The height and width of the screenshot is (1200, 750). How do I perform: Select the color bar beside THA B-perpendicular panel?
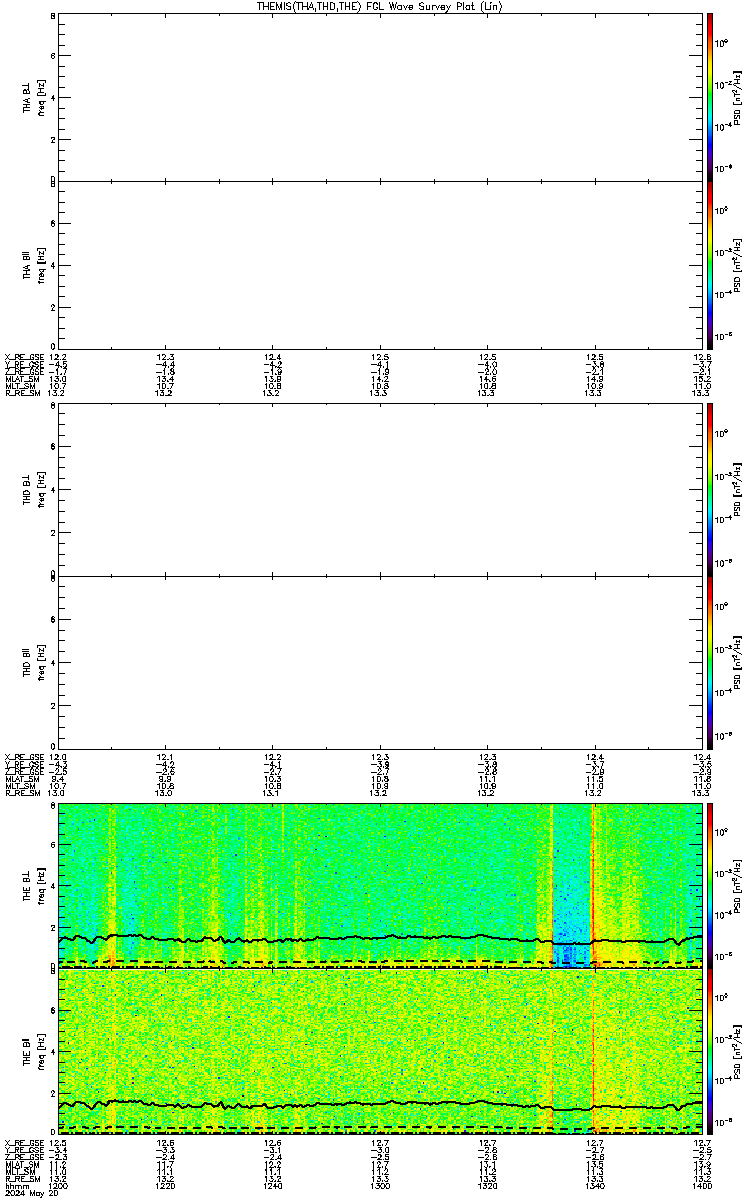[710, 96]
